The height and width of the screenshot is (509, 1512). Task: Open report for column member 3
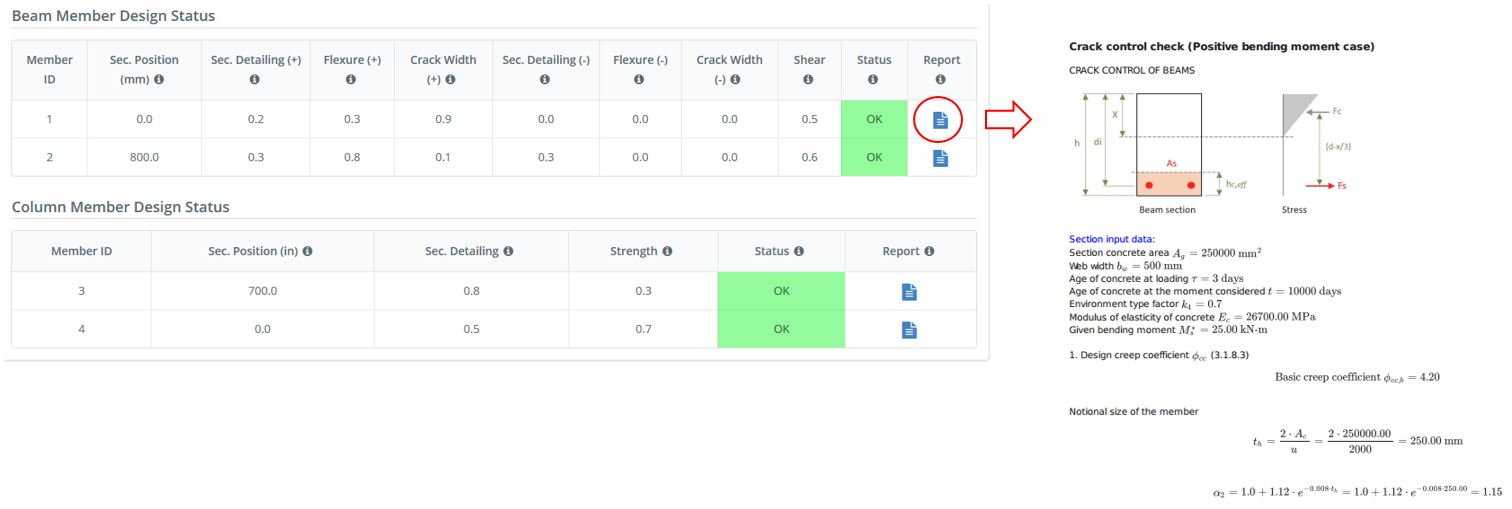click(x=908, y=292)
